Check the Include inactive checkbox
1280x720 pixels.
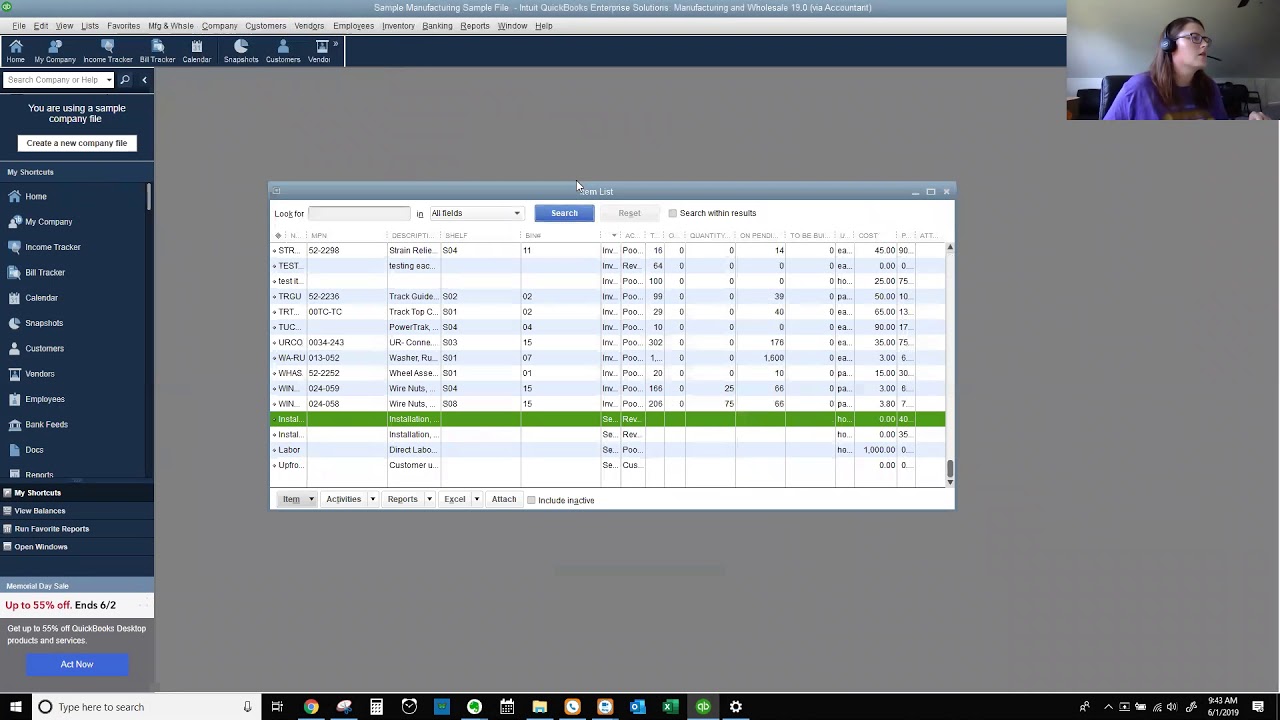tap(531, 500)
